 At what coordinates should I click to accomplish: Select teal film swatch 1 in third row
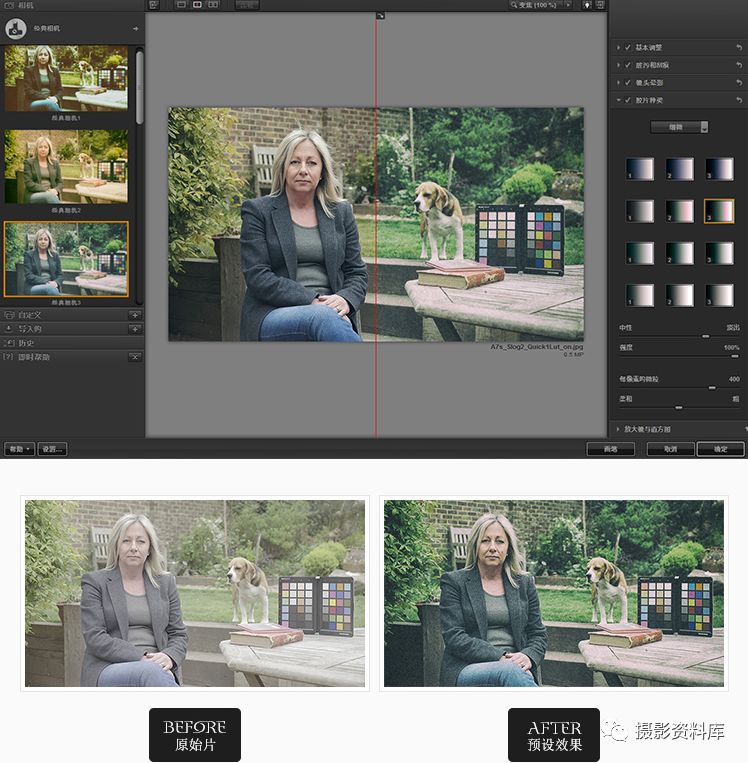pos(639,254)
